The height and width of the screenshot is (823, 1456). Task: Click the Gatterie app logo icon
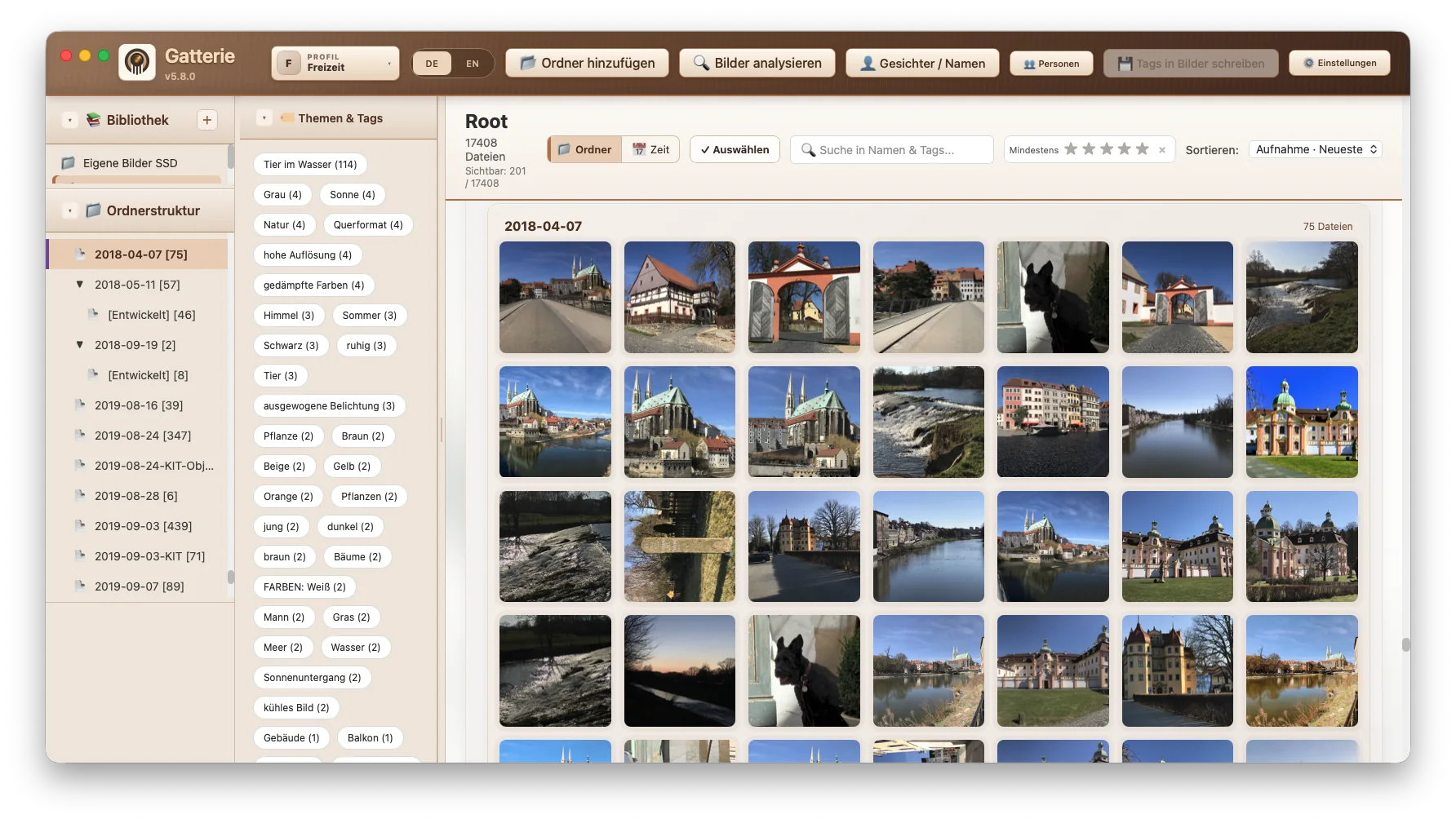[137, 63]
